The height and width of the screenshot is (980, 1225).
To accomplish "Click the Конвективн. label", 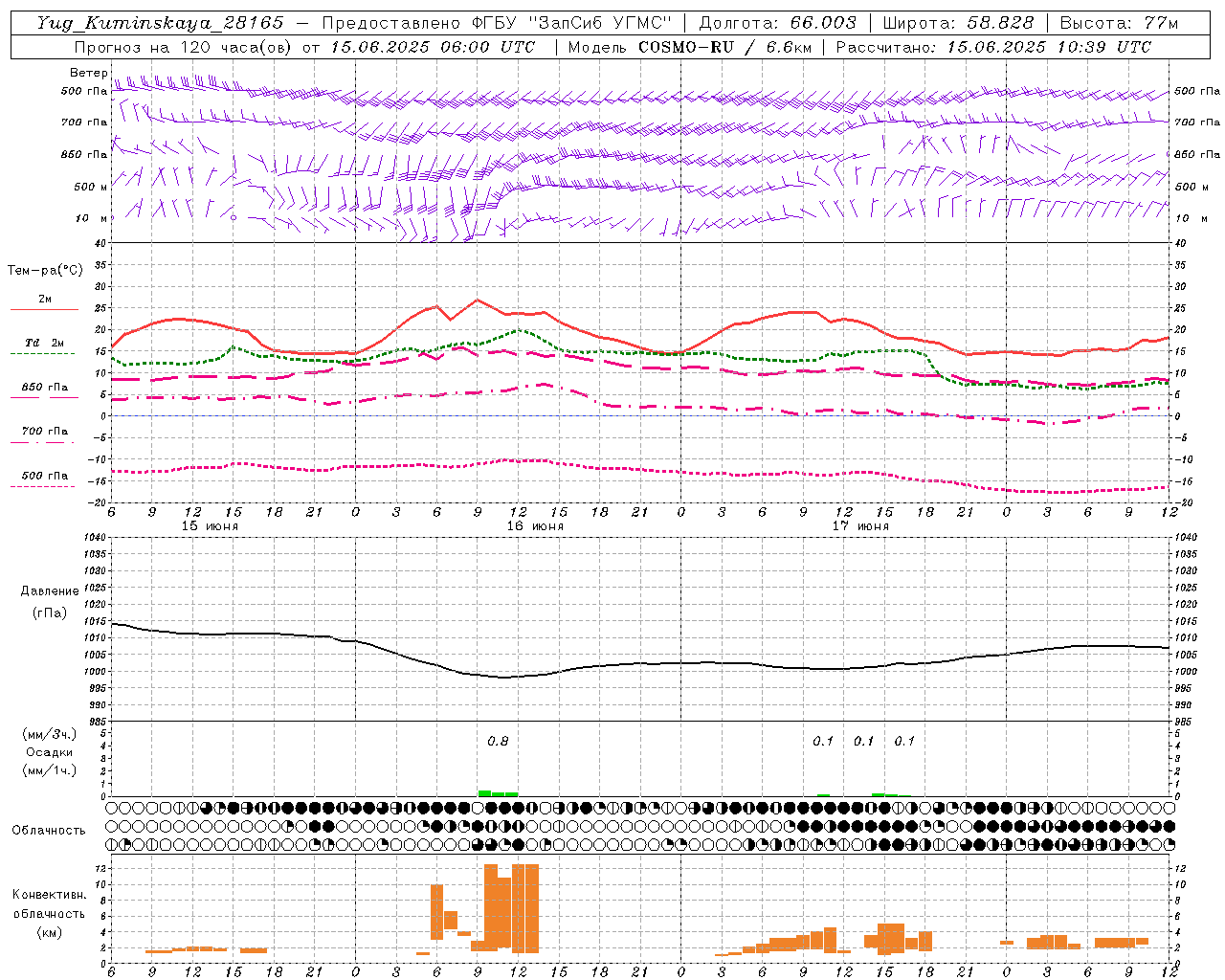I will [49, 895].
